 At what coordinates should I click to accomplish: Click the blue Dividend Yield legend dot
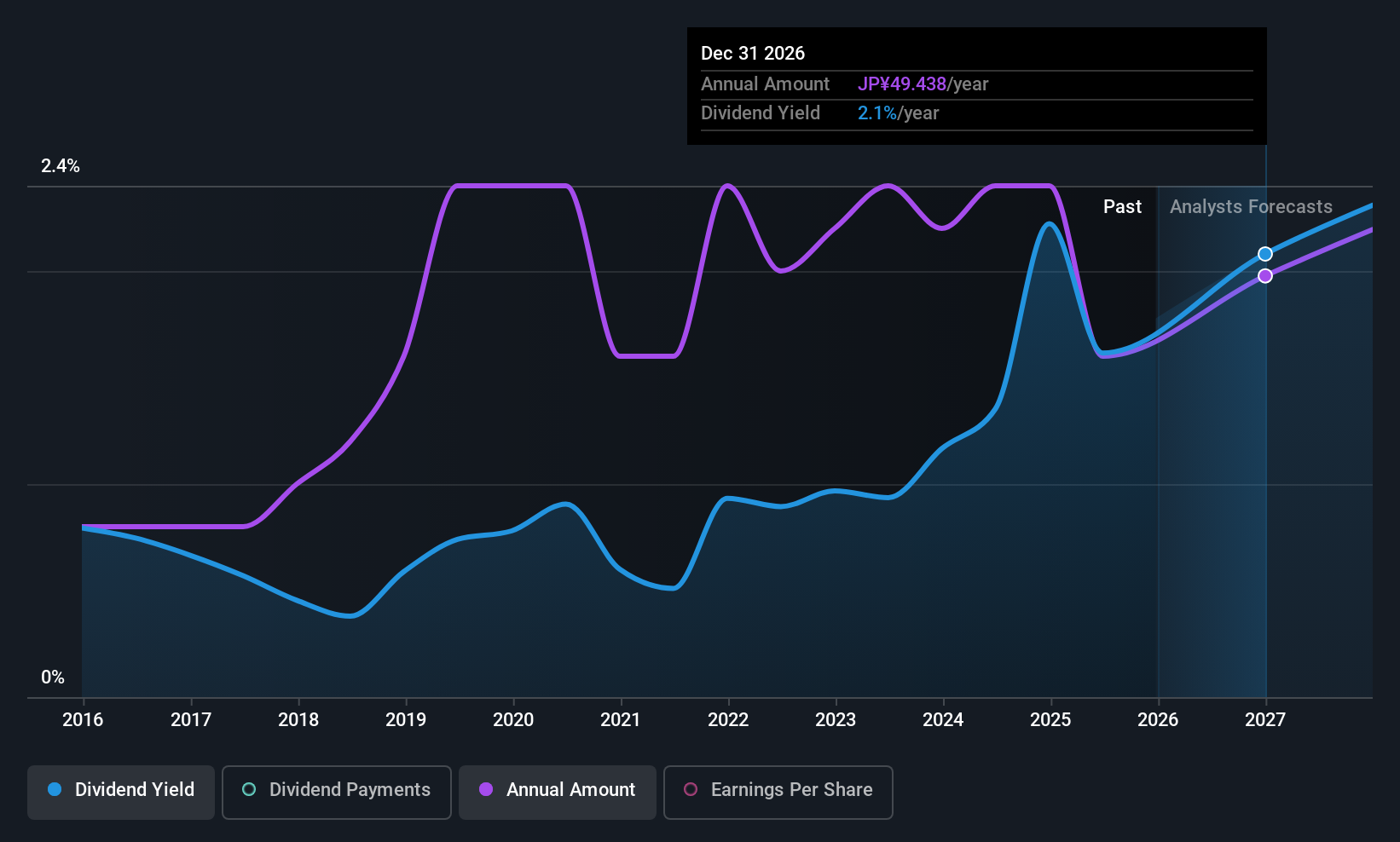(55, 790)
